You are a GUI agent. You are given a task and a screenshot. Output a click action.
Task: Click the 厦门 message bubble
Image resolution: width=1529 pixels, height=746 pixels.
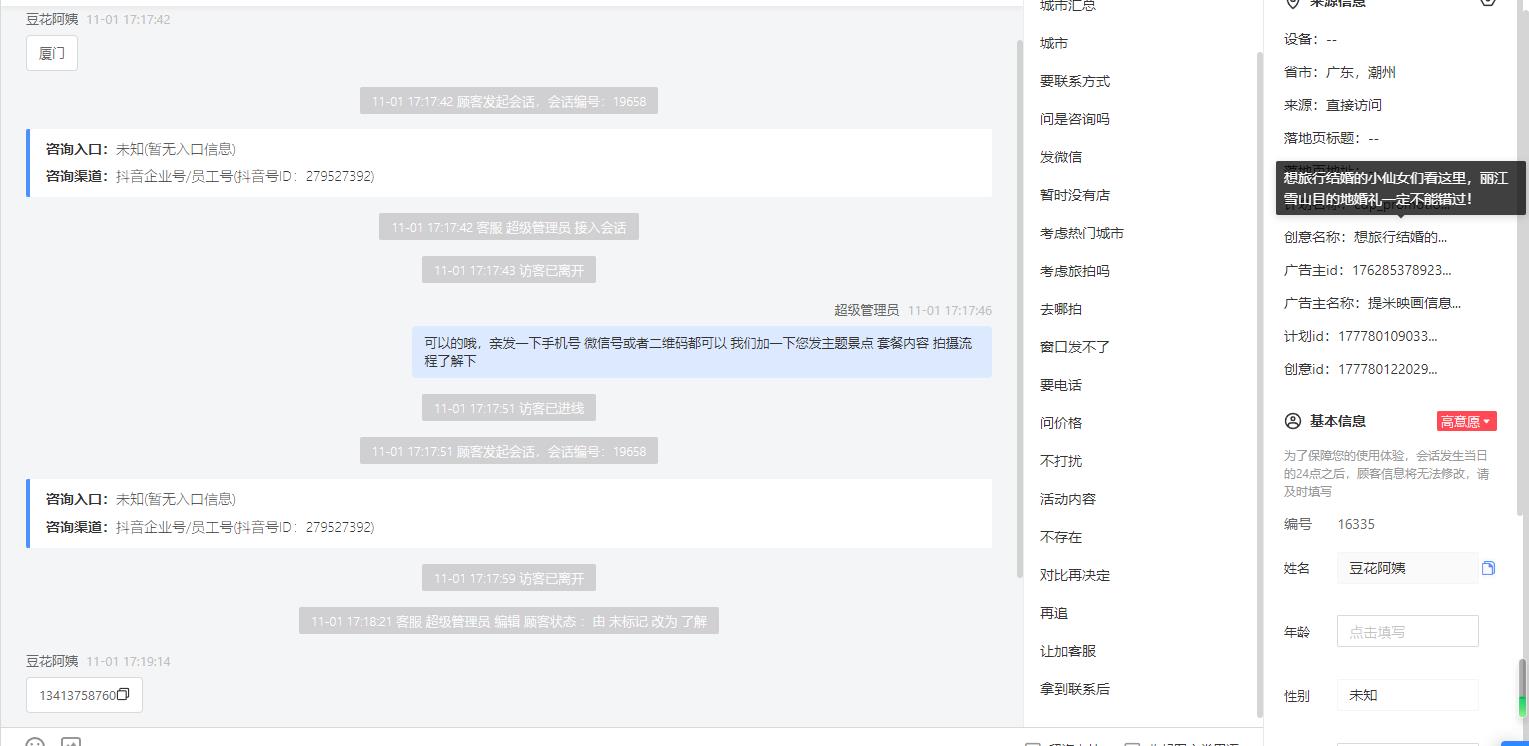52,54
